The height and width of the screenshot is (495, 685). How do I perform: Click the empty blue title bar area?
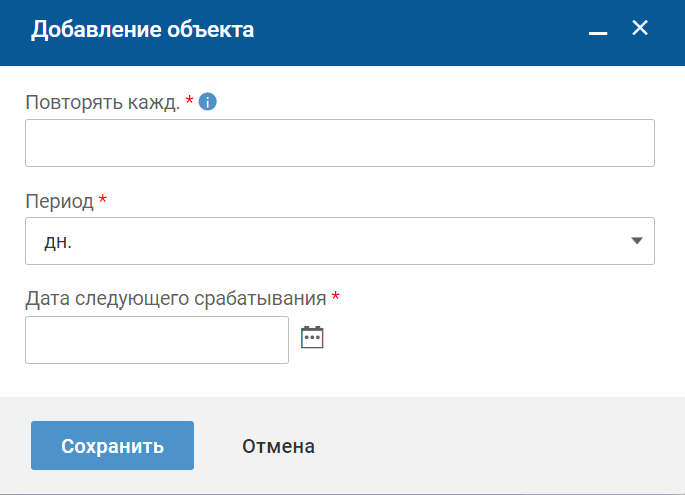coord(420,30)
